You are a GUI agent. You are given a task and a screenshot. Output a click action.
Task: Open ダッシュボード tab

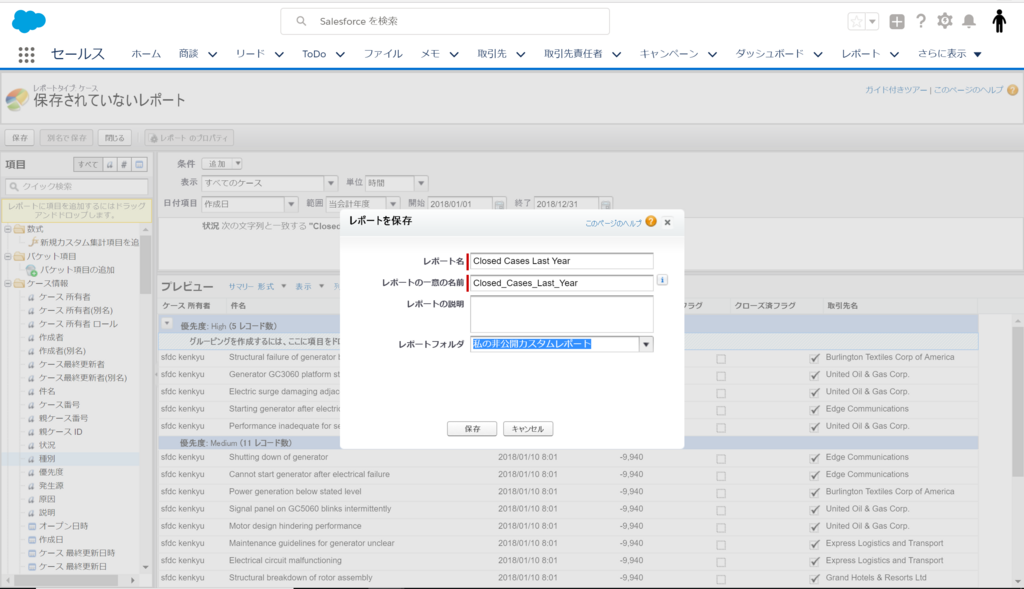pos(769,54)
